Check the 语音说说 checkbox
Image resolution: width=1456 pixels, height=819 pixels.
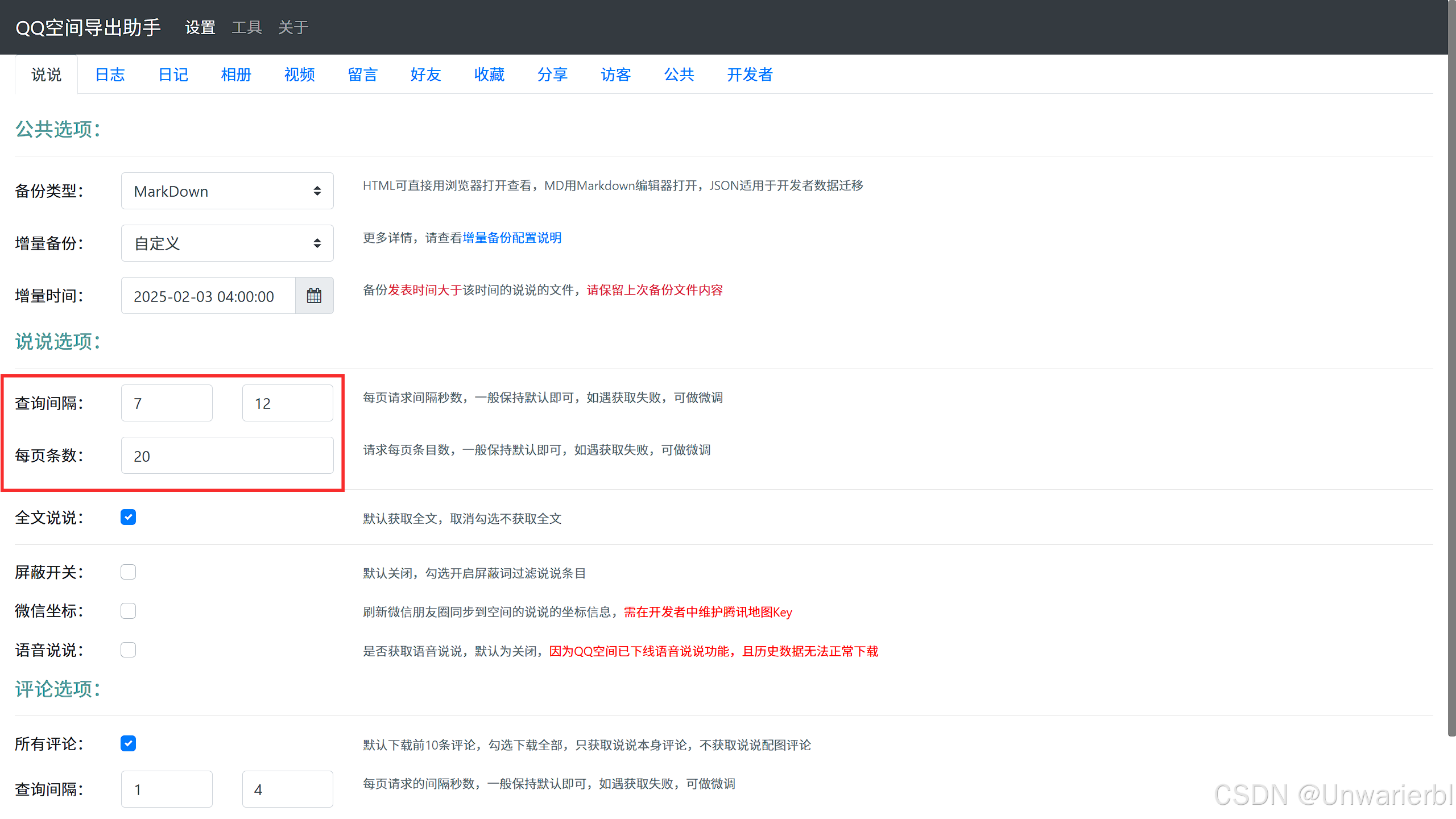128,650
